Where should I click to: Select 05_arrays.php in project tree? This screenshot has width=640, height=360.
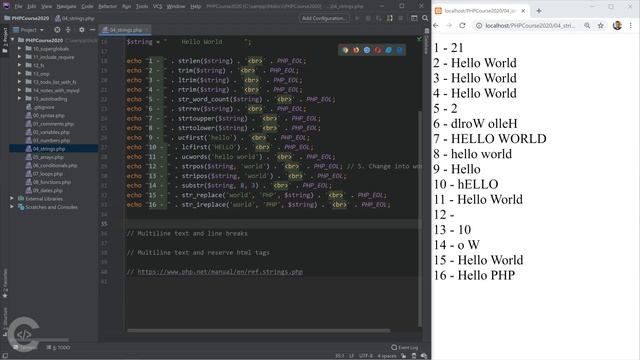pos(48,157)
